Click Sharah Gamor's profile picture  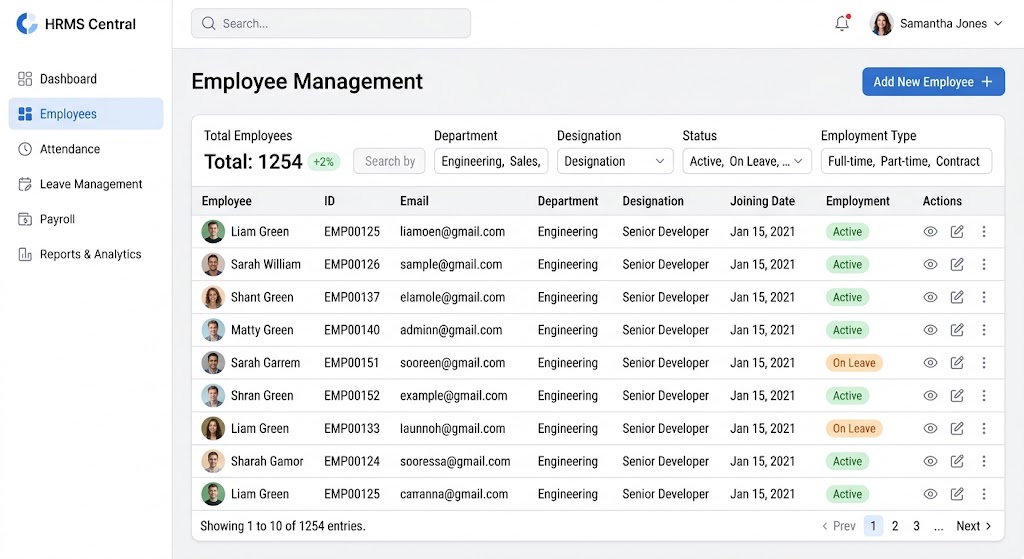pos(213,461)
